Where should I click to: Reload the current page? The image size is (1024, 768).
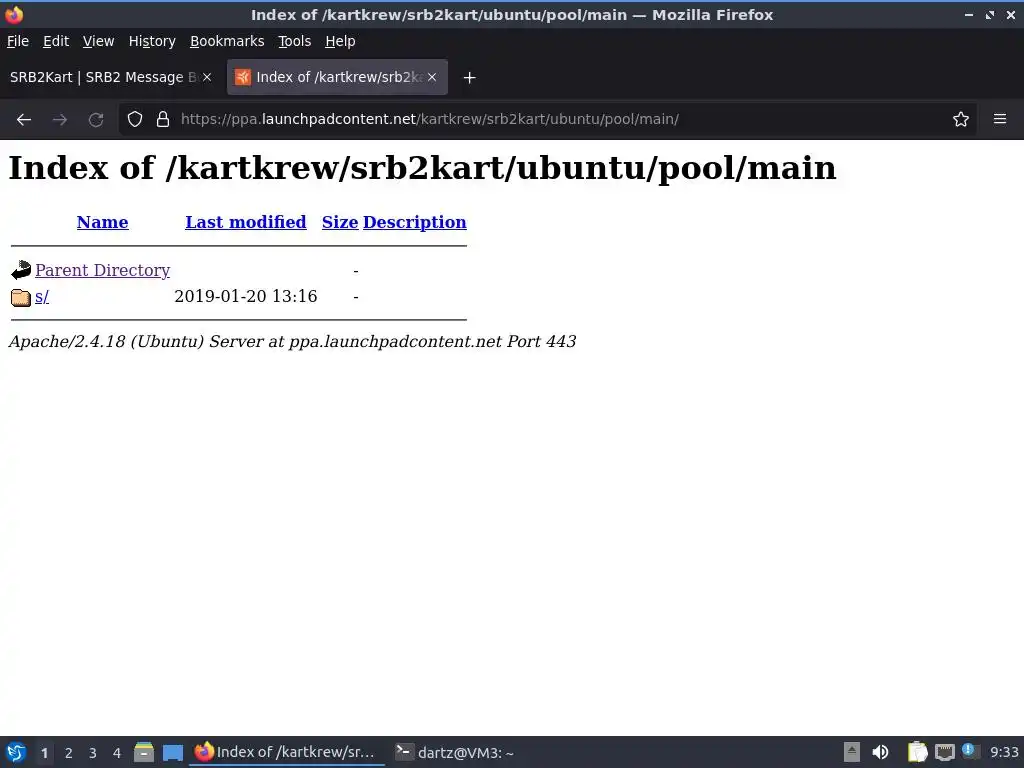coord(96,120)
